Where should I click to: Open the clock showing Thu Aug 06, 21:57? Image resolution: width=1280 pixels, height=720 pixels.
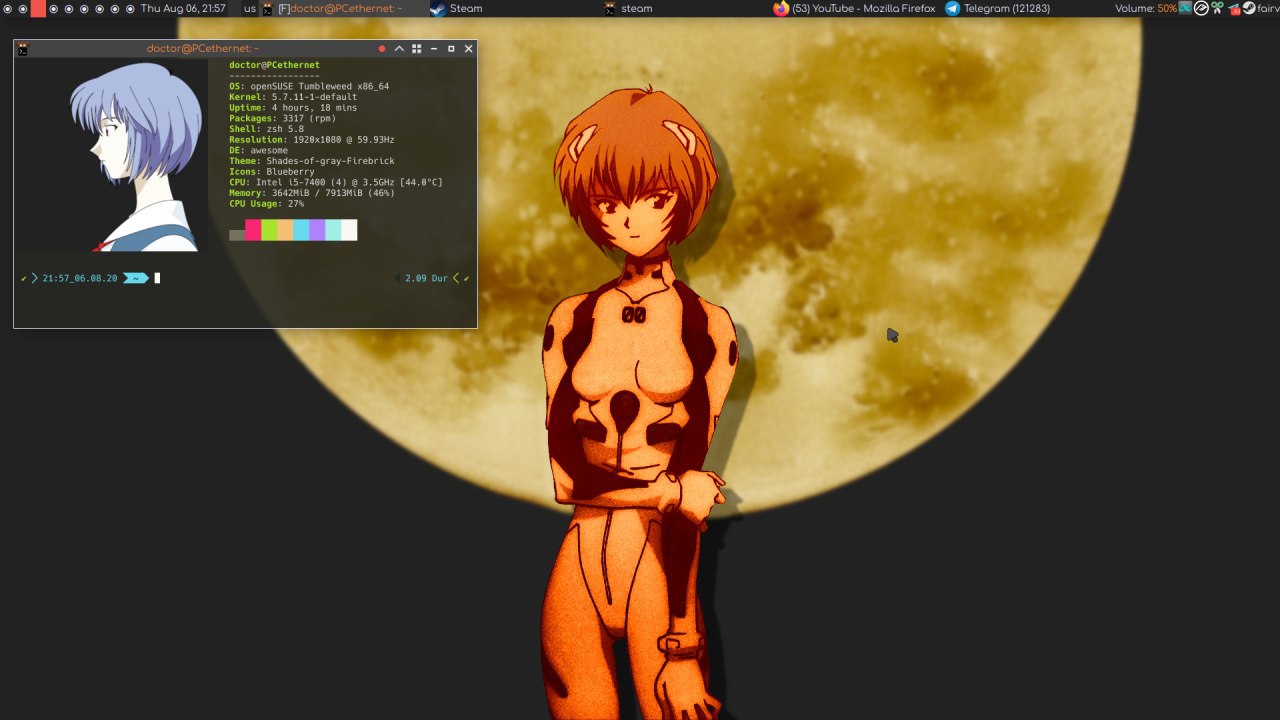pos(183,8)
